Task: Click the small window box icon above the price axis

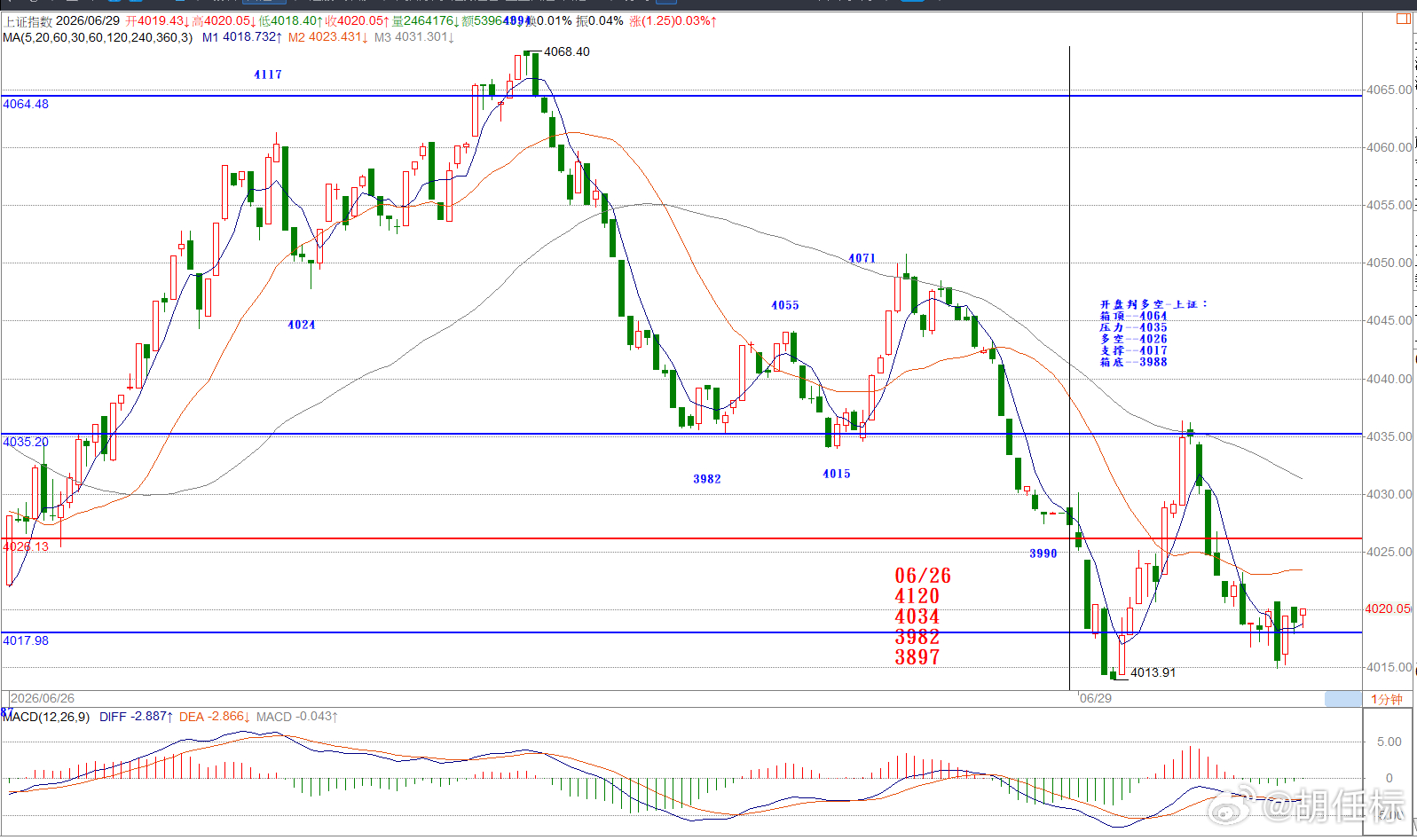Action: [x=1405, y=18]
